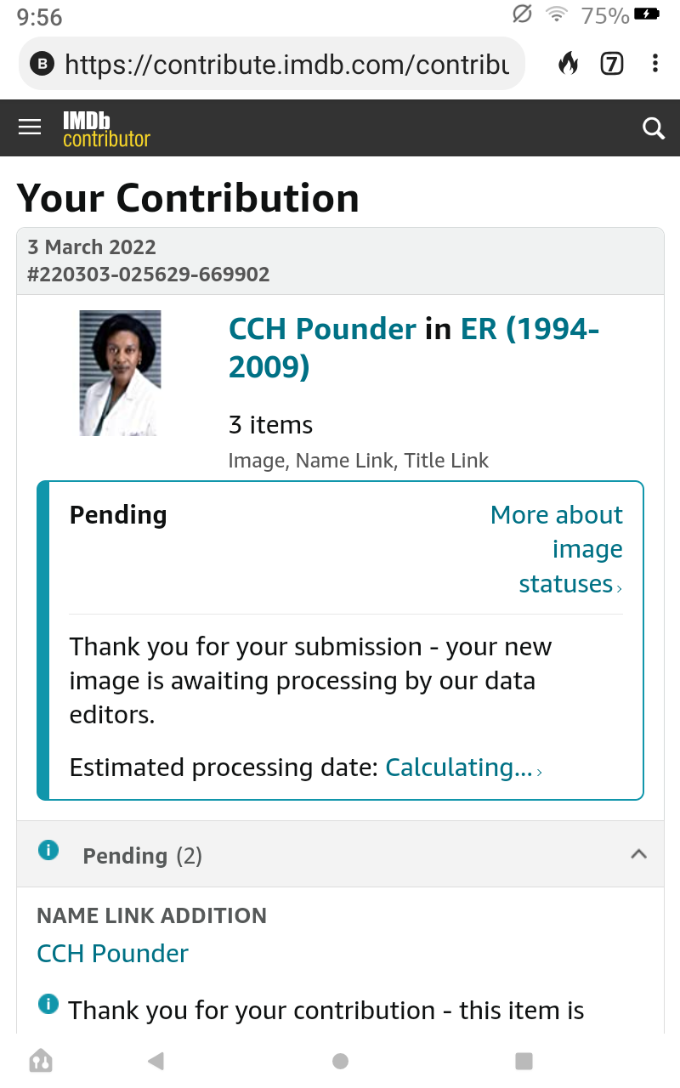Open the CCH Pounder title link
The width and height of the screenshot is (680, 1088).
(322, 329)
